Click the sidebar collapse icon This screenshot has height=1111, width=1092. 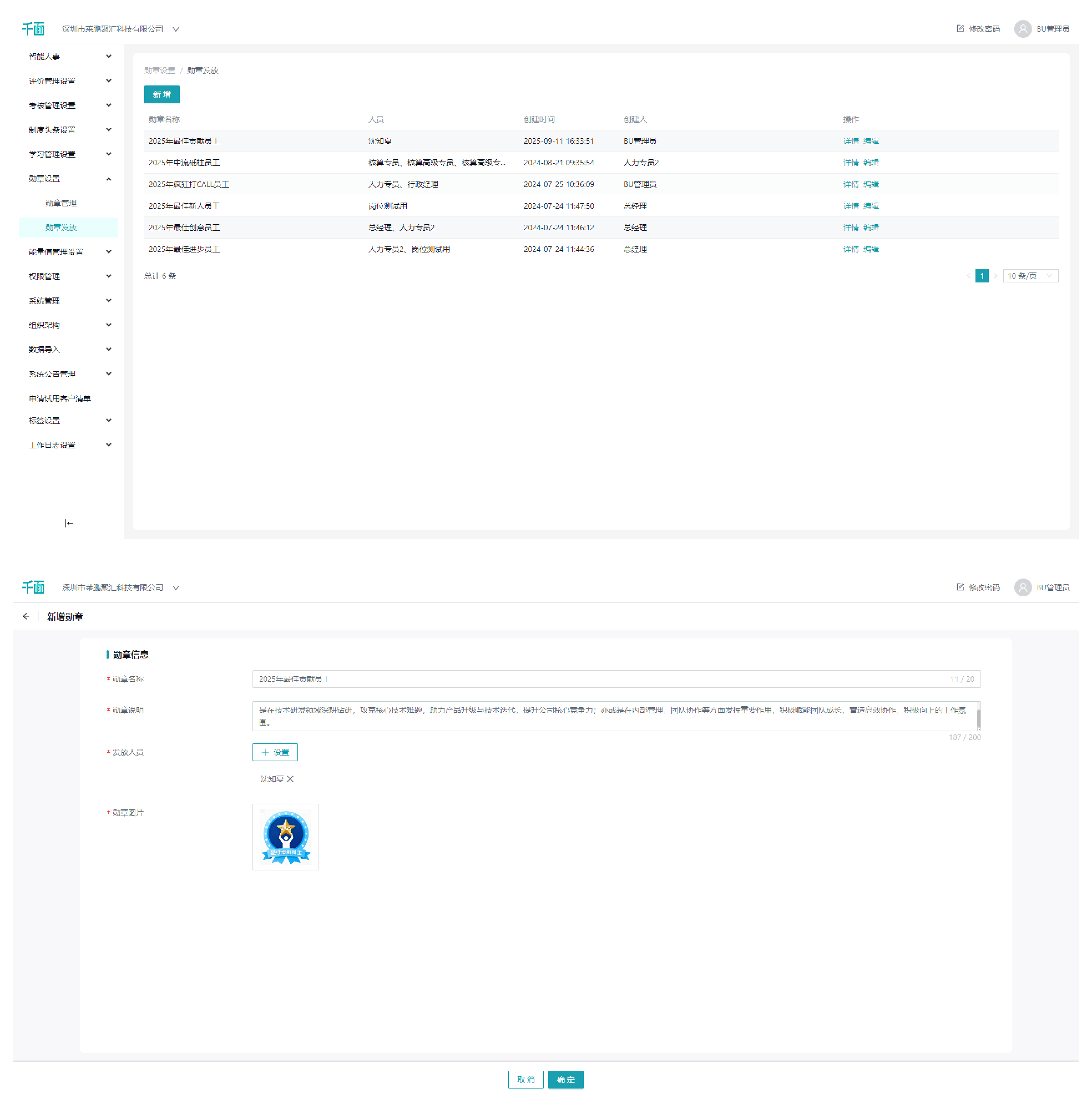point(68,522)
